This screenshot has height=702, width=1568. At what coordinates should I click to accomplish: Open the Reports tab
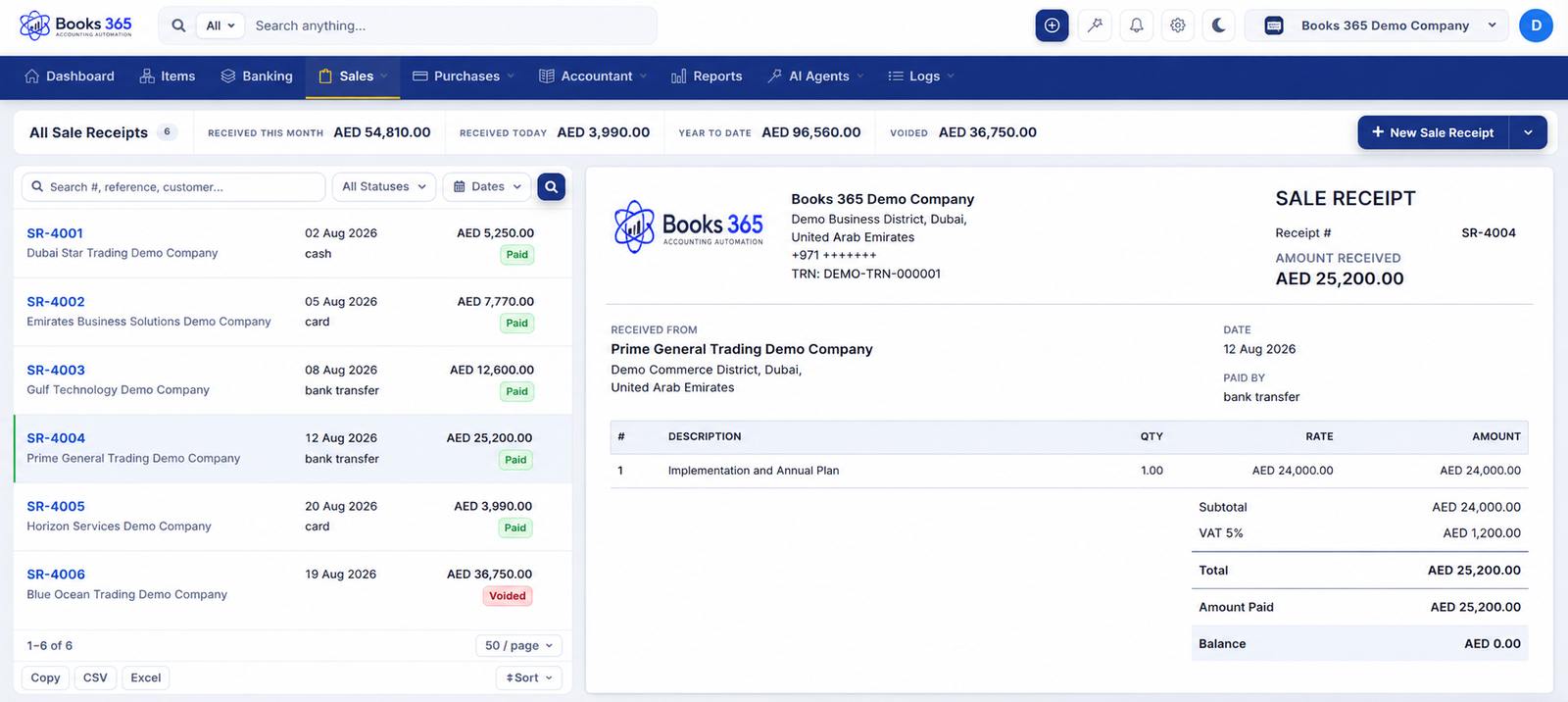[x=707, y=76]
